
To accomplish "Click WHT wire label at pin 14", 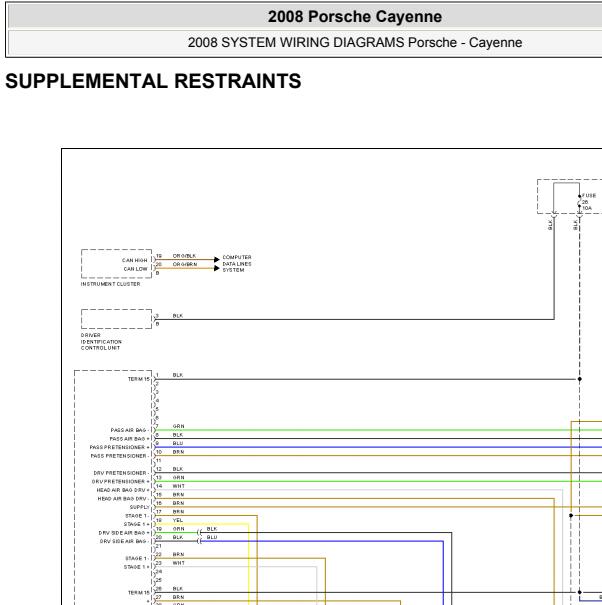I will pos(179,486).
